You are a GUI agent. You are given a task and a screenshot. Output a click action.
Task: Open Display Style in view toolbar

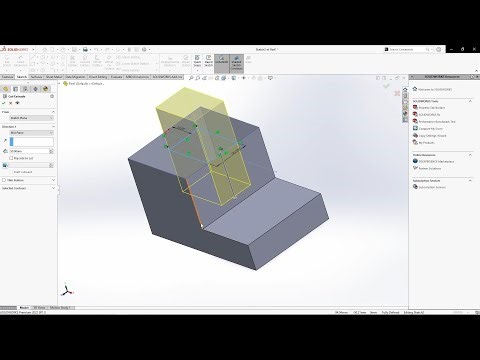(235, 78)
